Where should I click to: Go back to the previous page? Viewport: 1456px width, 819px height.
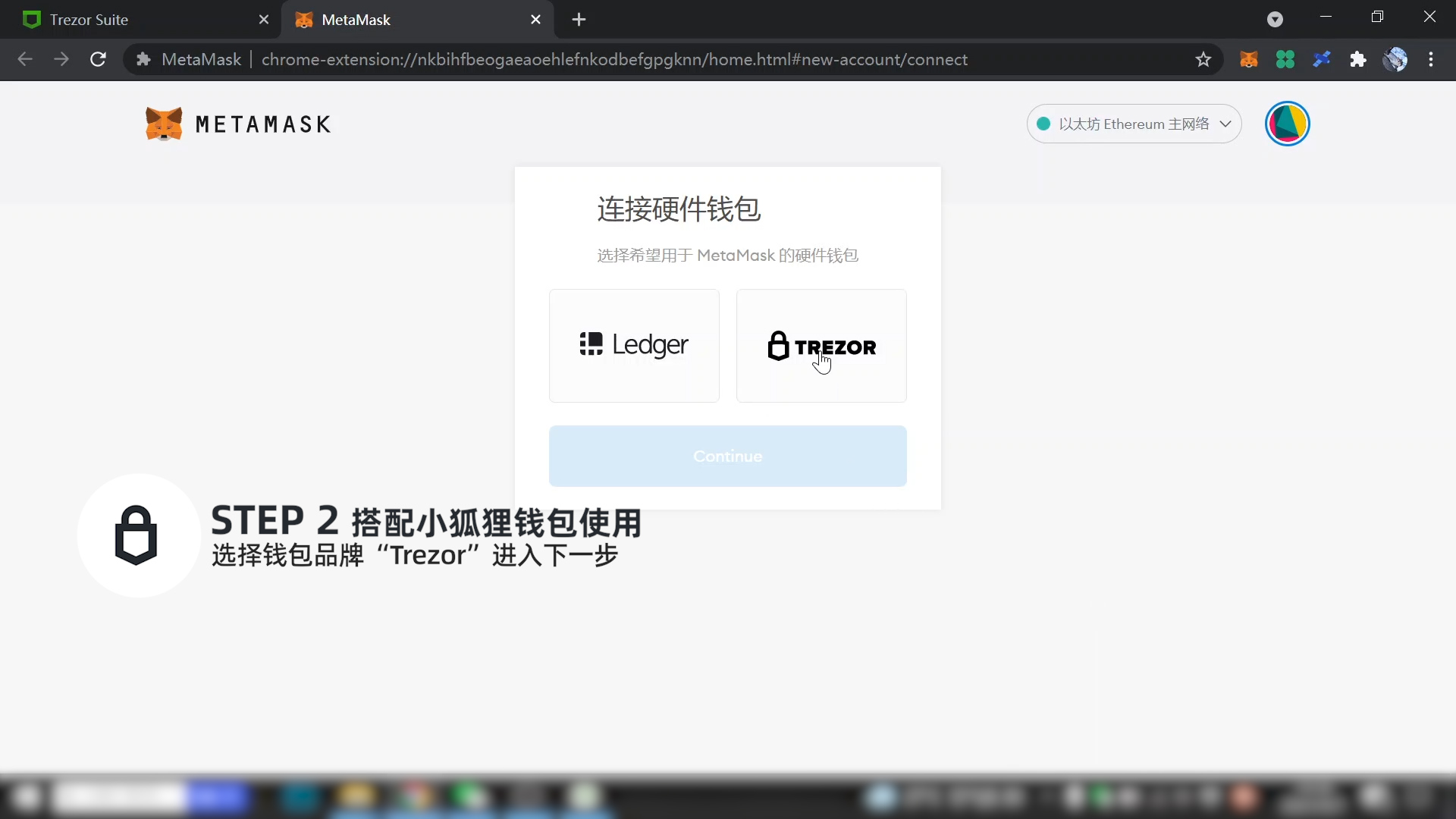click(25, 59)
